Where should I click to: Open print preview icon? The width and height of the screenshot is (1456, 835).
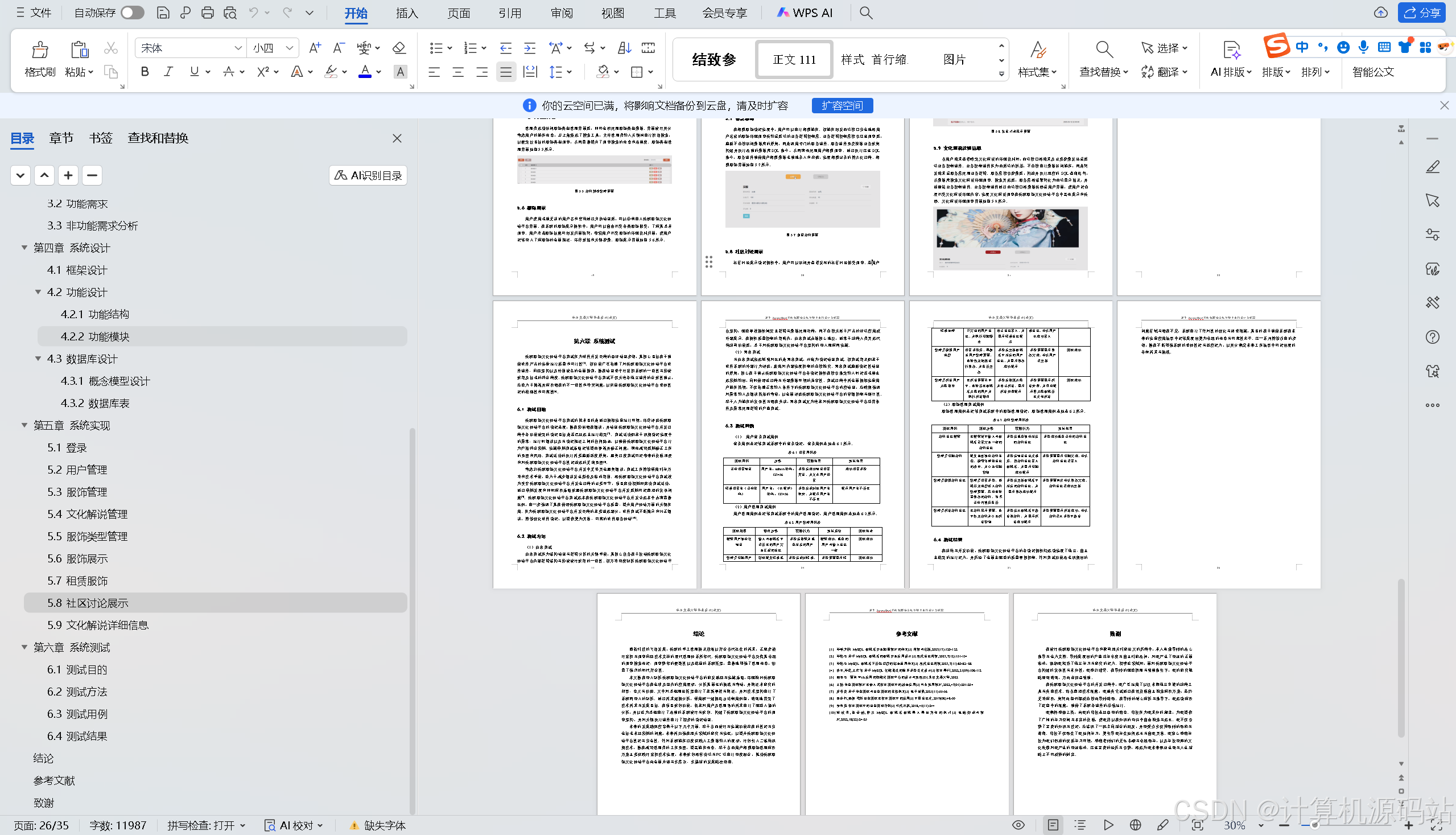[230, 13]
